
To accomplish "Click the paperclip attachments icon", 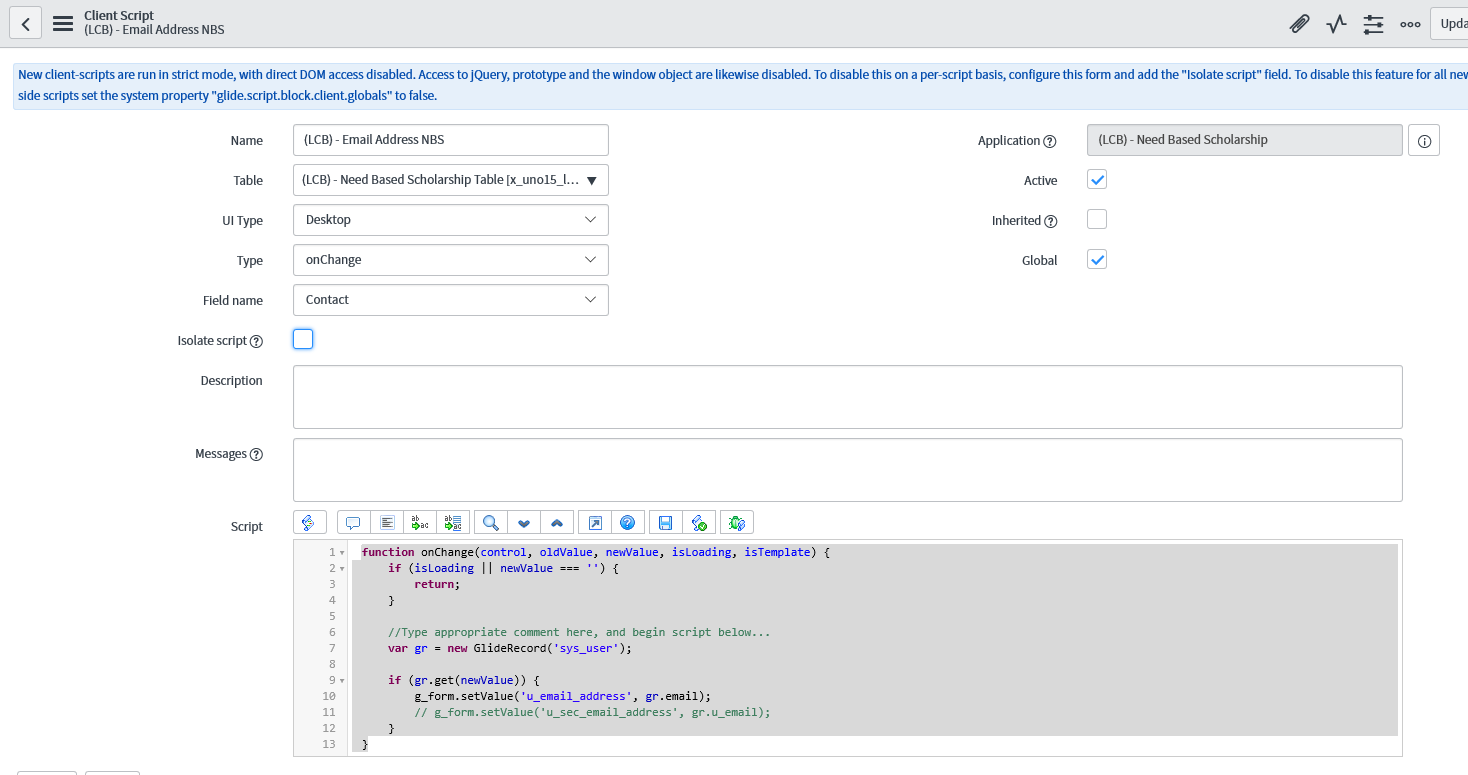I will [1299, 24].
